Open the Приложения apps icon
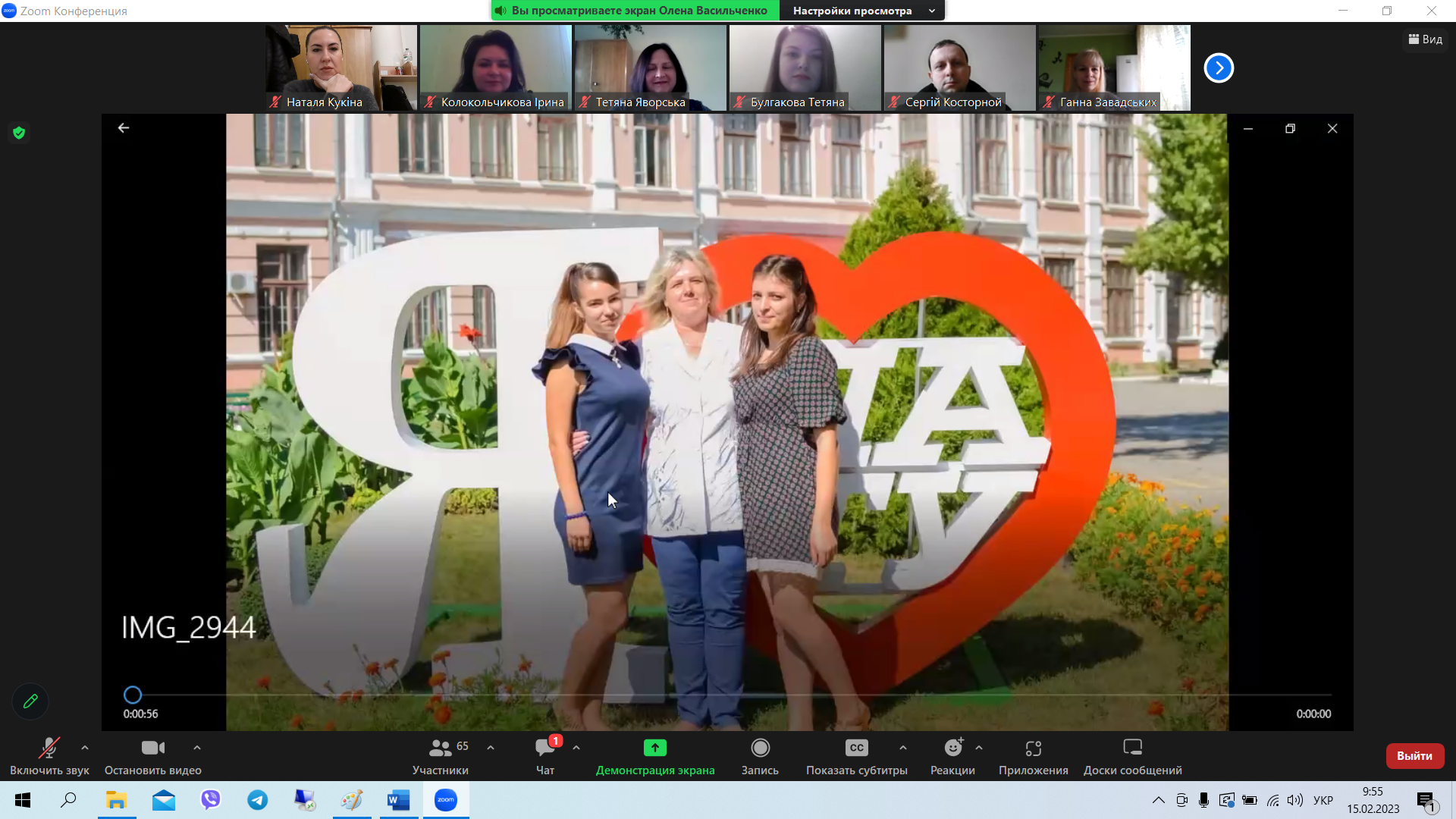Viewport: 1456px width, 819px height. (x=1033, y=748)
